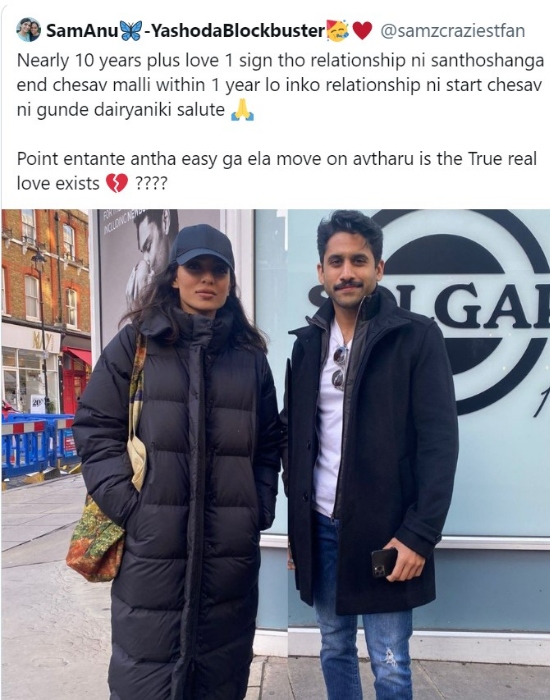The height and width of the screenshot is (700, 550).
Task: Click the red heart emoji beside name
Action: (362, 31)
